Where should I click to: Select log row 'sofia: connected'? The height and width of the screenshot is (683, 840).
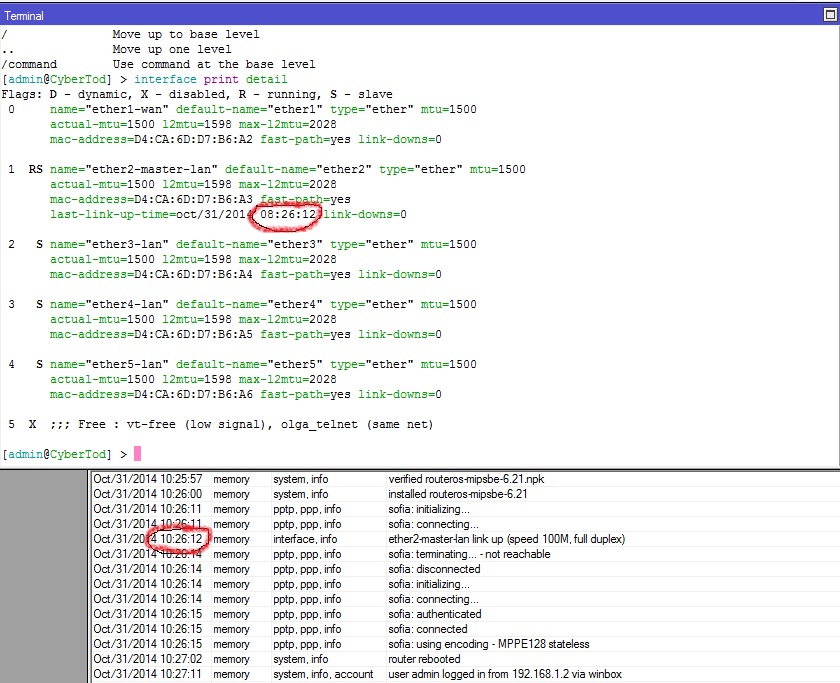click(x=466, y=629)
